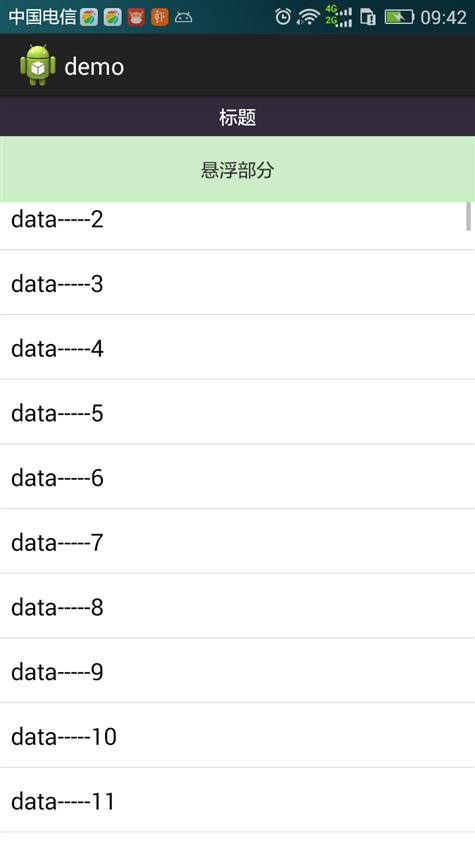Image resolution: width=475 pixels, height=845 pixels.
Task: Select list item data-----10
Action: point(237,735)
